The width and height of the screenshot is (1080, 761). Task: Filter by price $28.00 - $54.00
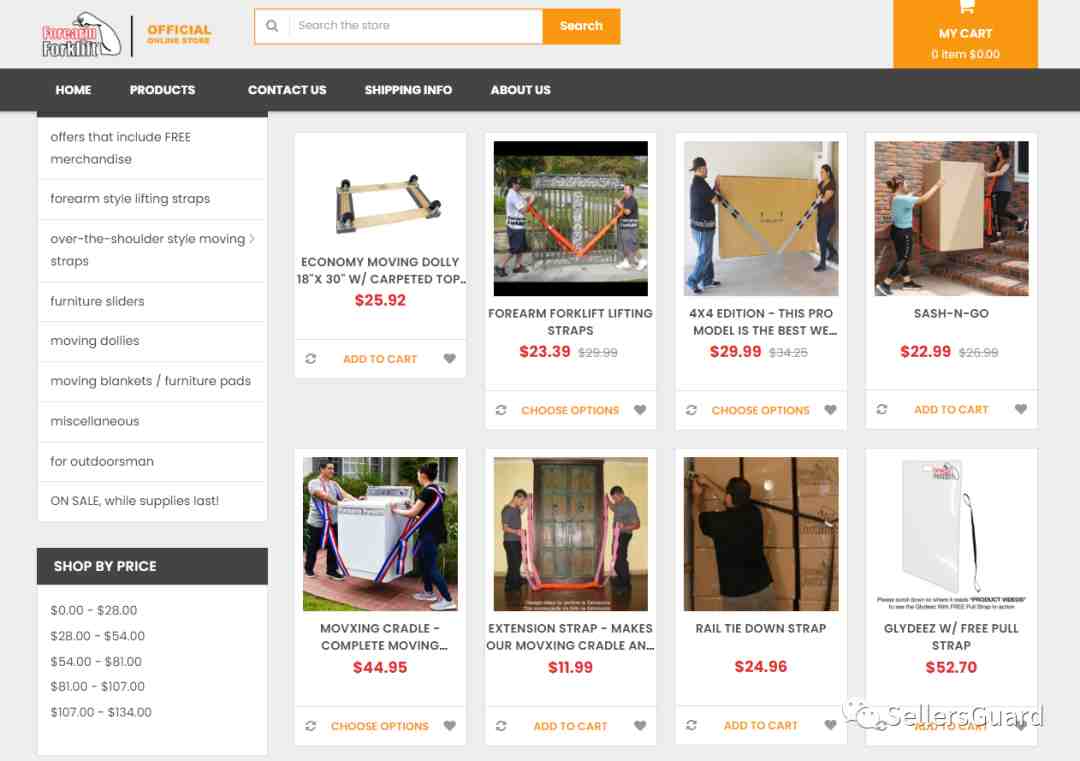click(98, 636)
